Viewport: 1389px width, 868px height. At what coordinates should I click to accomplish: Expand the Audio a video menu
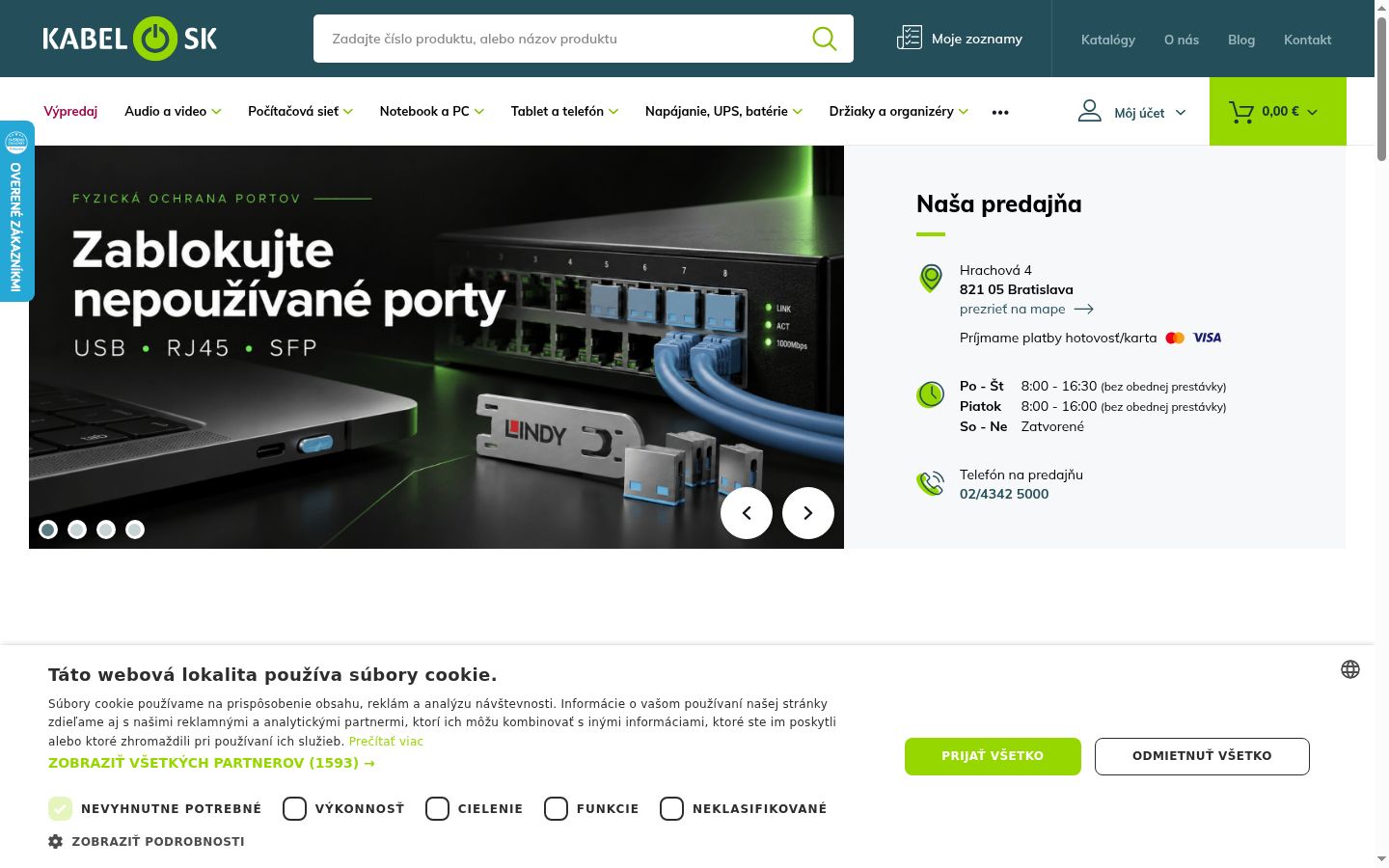click(x=173, y=112)
